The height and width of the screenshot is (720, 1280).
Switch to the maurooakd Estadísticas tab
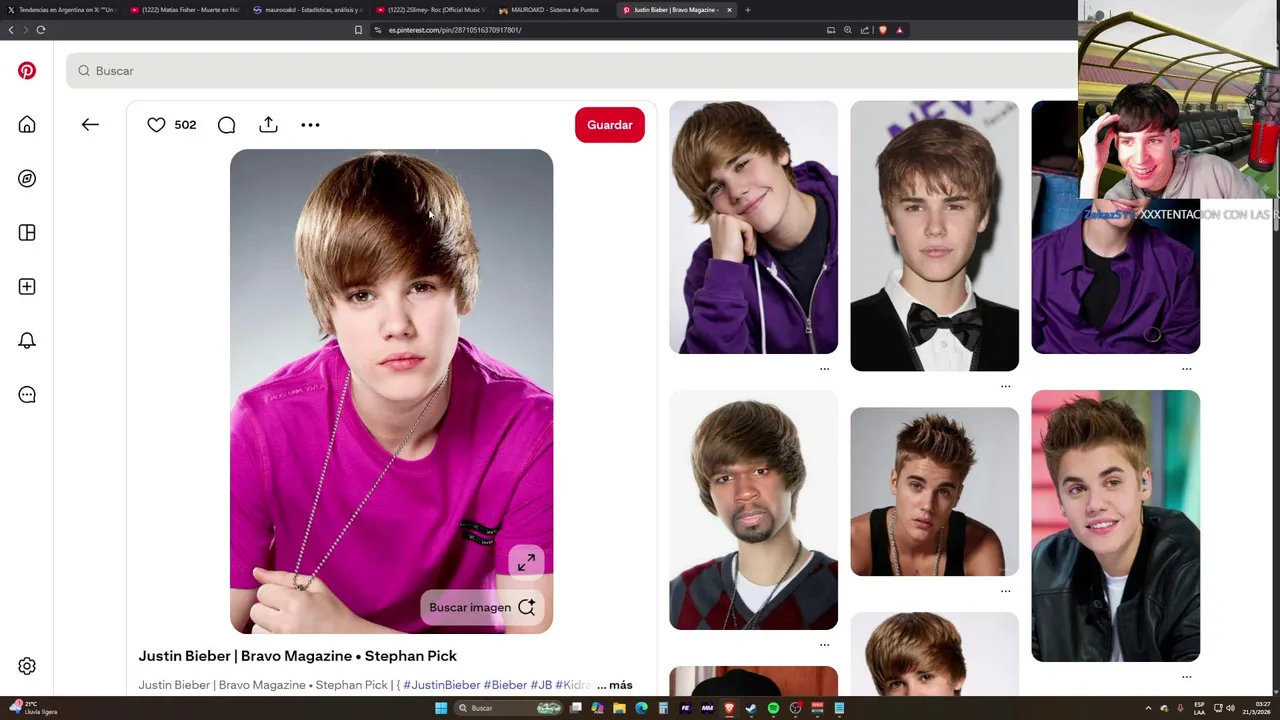click(x=308, y=10)
